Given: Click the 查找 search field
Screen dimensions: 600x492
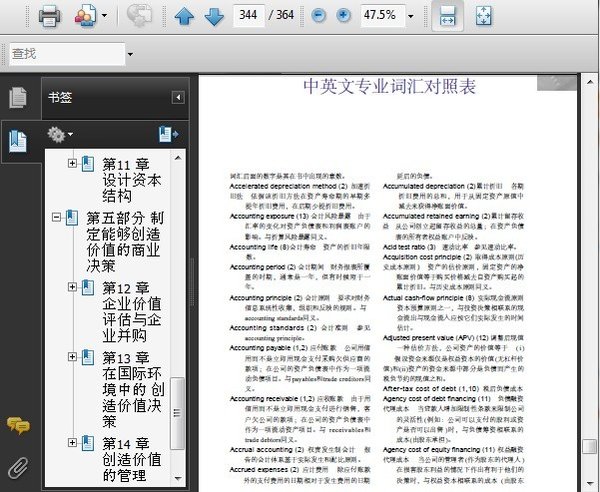Looking at the screenshot, I should (x=67, y=54).
